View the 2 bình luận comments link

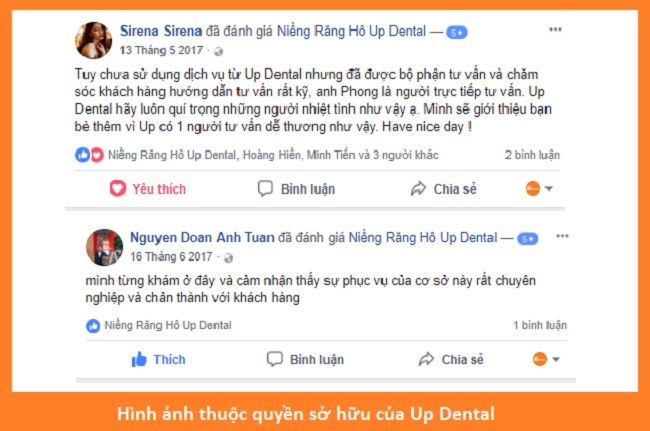click(x=532, y=155)
